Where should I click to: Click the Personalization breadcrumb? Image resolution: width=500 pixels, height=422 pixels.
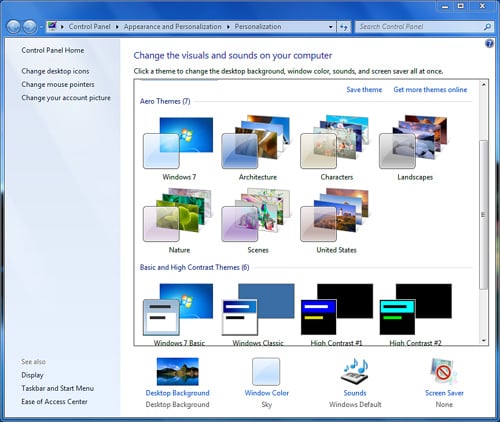[x=258, y=27]
